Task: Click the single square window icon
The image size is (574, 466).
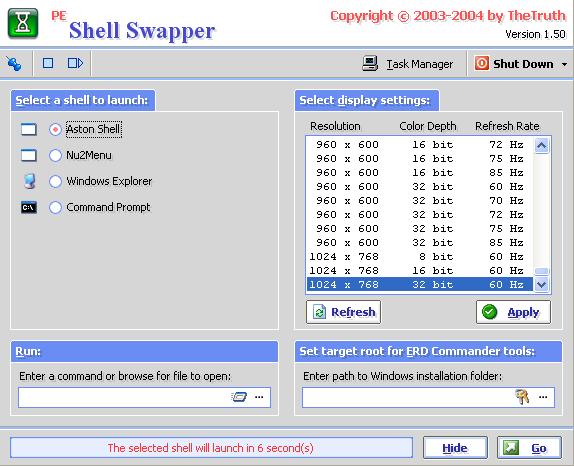Action: 48,63
